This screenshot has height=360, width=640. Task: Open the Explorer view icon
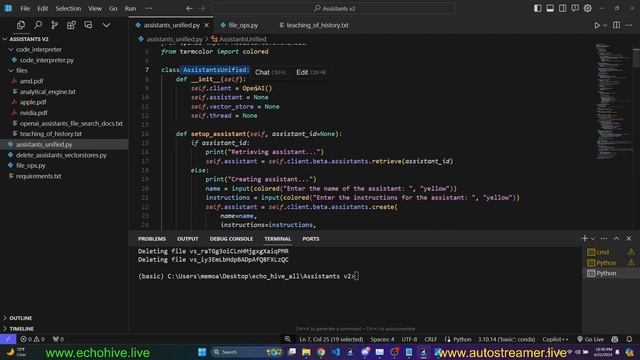point(21,25)
